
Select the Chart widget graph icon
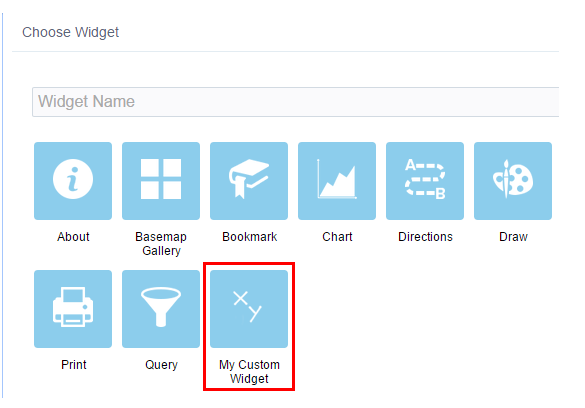click(x=337, y=181)
